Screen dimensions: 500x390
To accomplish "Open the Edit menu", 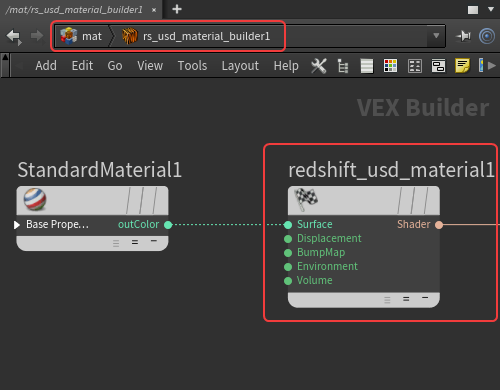I will (82, 66).
